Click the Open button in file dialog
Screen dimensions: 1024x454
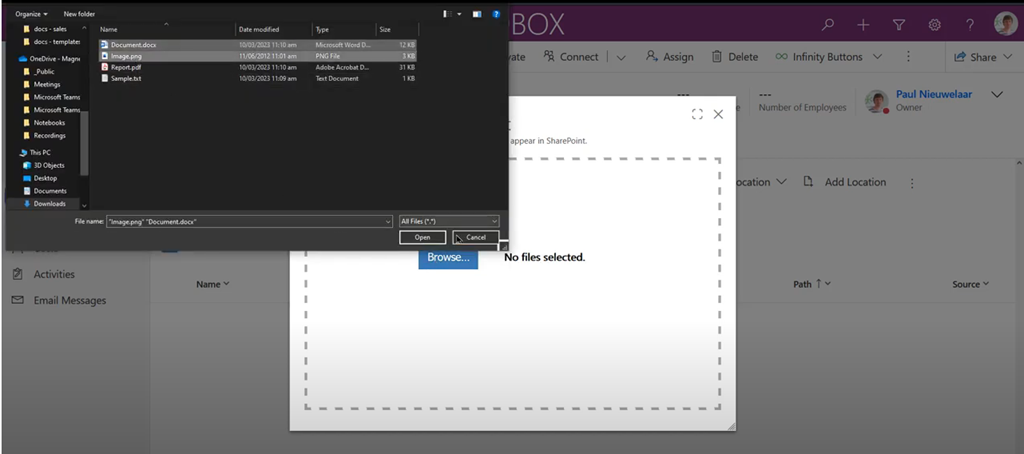click(423, 237)
